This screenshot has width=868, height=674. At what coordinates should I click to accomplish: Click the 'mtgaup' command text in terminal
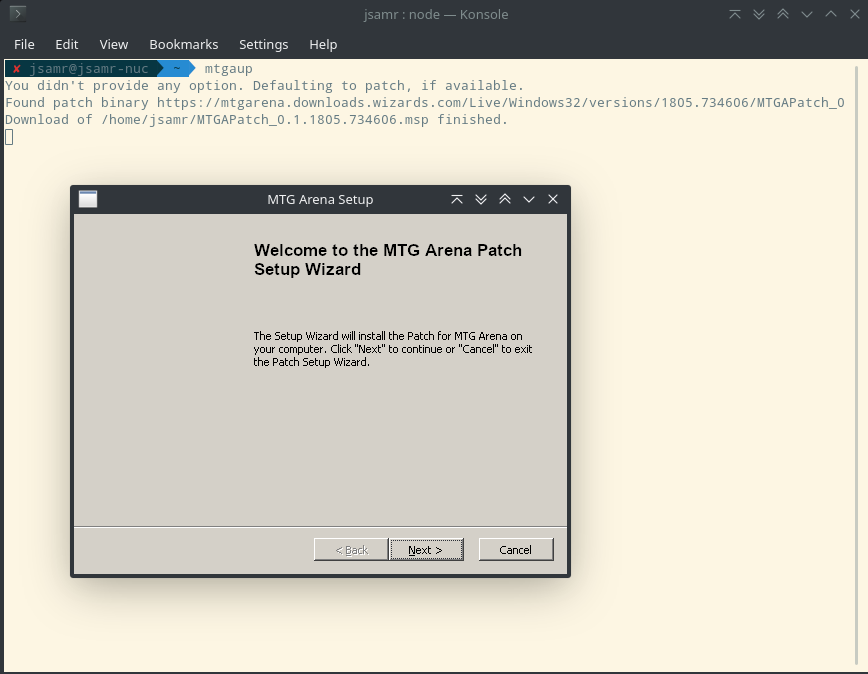229,69
